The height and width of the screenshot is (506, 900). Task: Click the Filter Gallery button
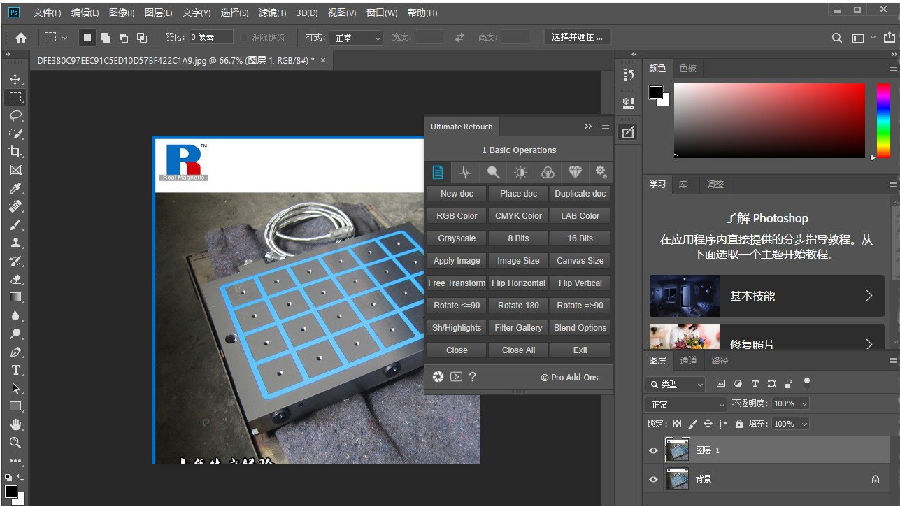pyautogui.click(x=518, y=328)
